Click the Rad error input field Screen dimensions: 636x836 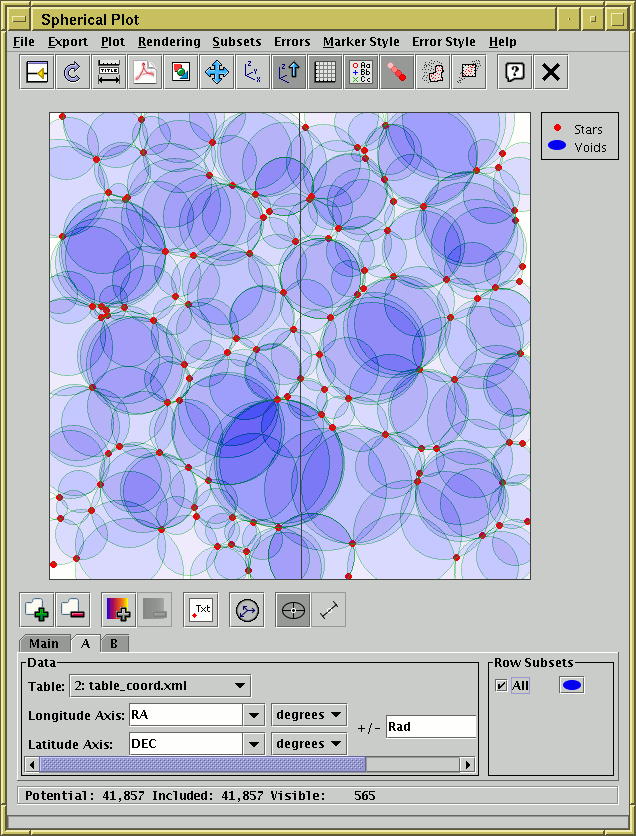430,727
